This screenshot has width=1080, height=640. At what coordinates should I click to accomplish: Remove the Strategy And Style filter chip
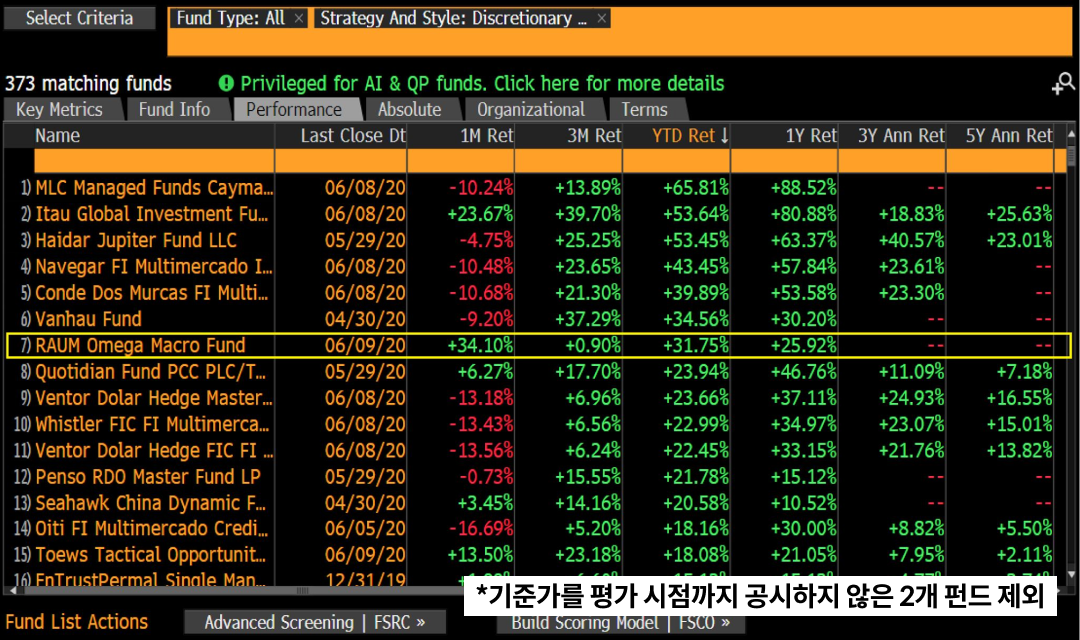pos(601,19)
